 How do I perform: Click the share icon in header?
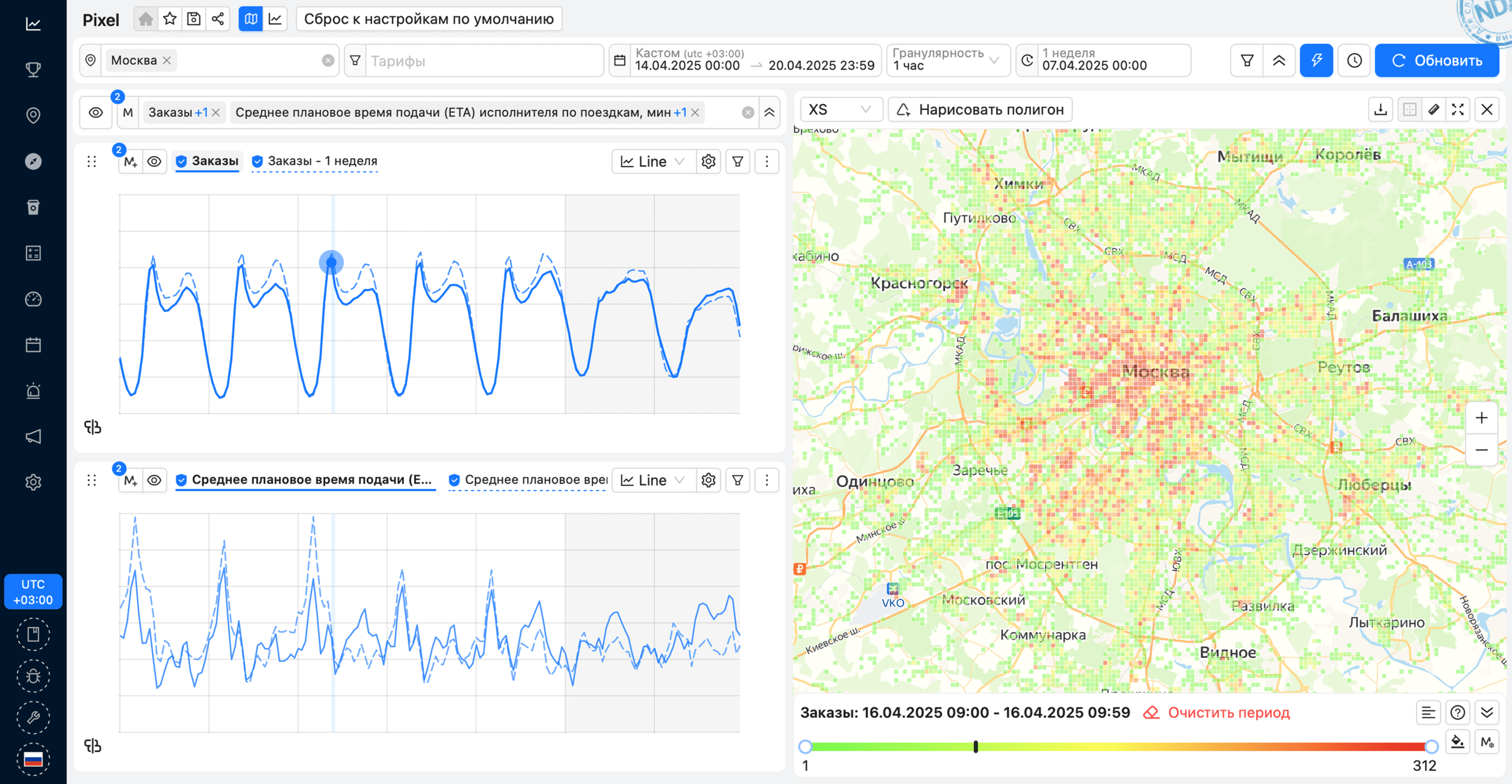tap(218, 19)
